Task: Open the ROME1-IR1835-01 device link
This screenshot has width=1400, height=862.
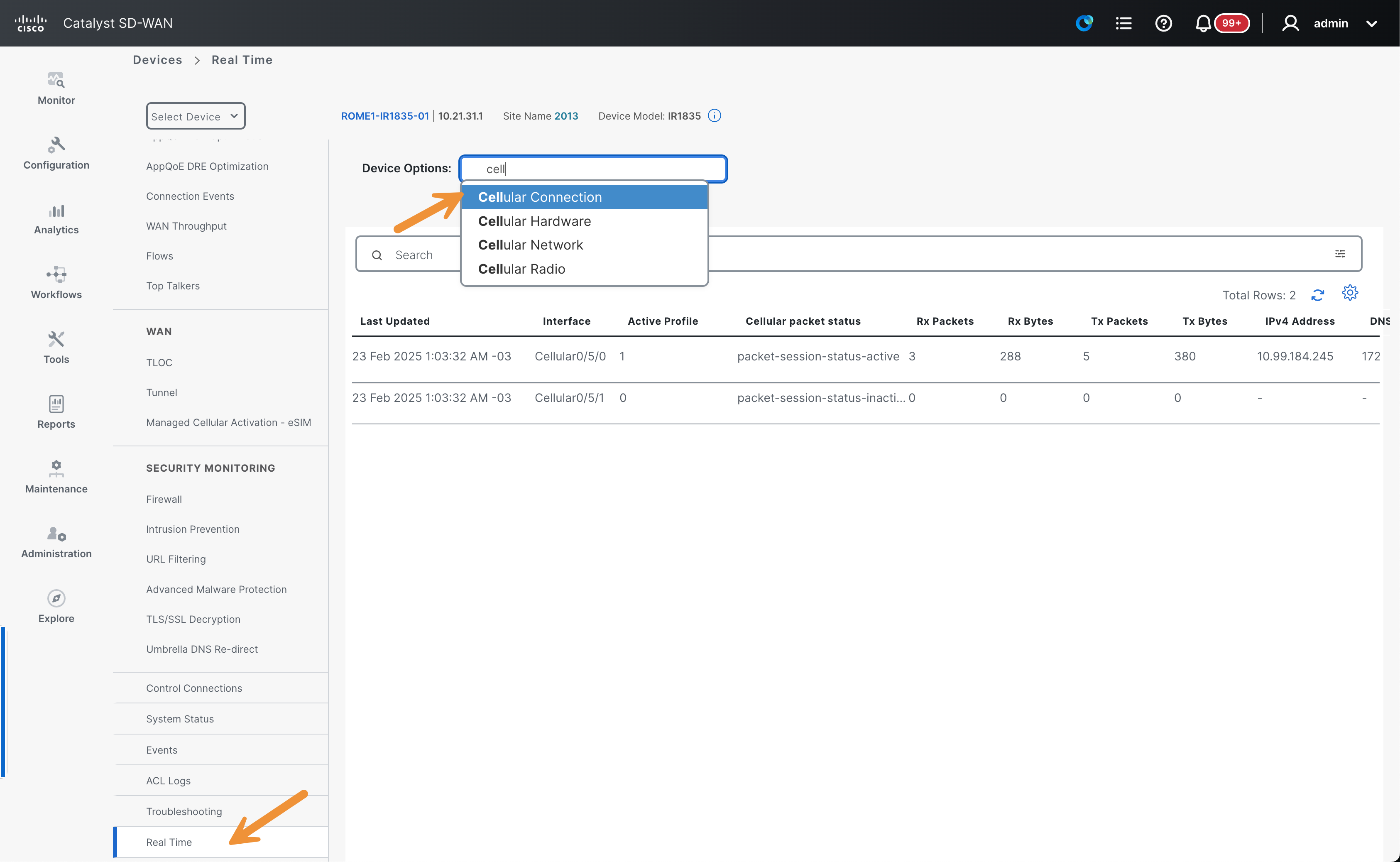Action: [x=385, y=116]
